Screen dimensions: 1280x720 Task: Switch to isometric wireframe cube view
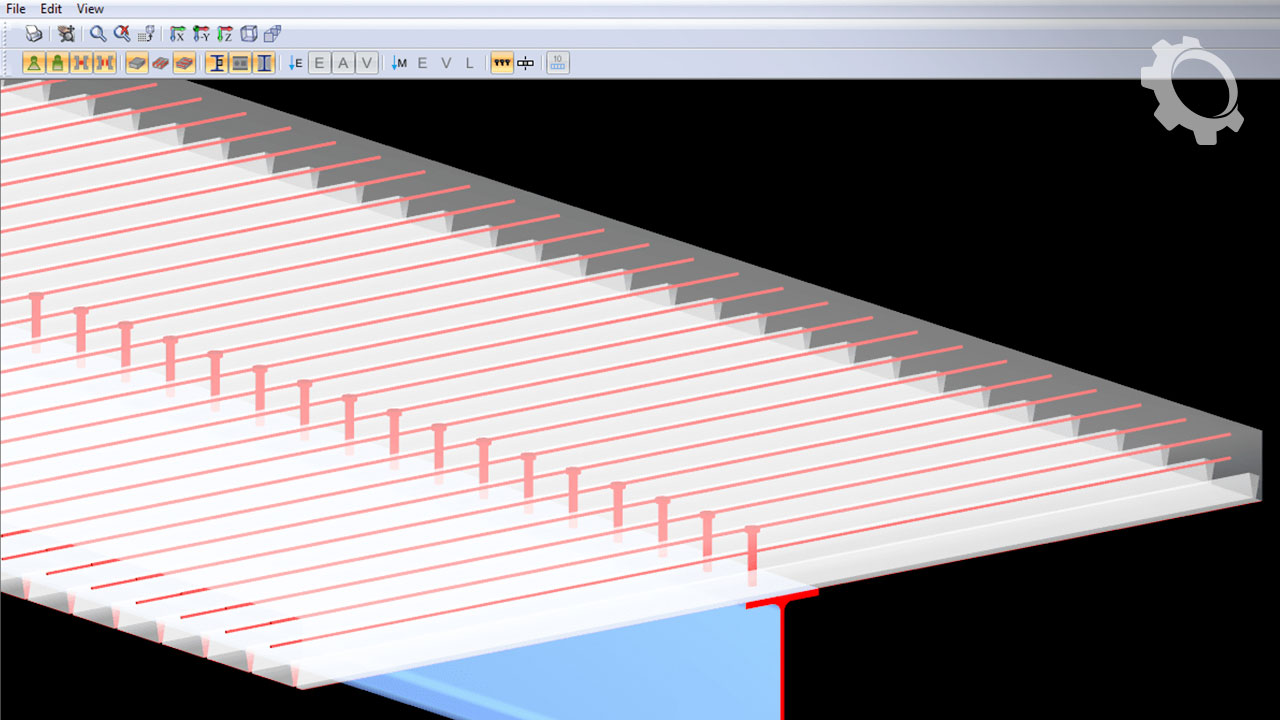[249, 33]
